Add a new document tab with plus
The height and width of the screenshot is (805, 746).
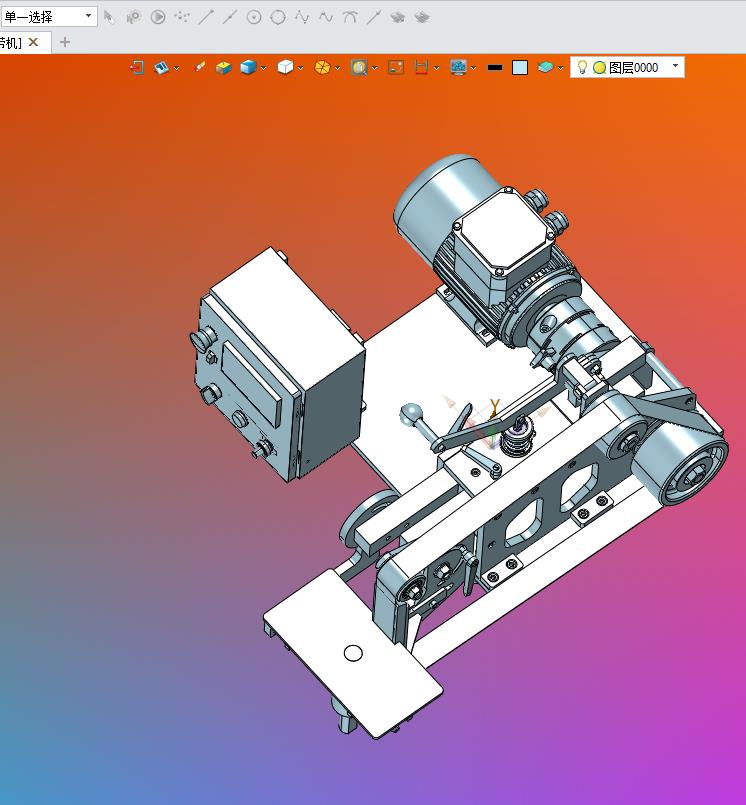(x=65, y=42)
